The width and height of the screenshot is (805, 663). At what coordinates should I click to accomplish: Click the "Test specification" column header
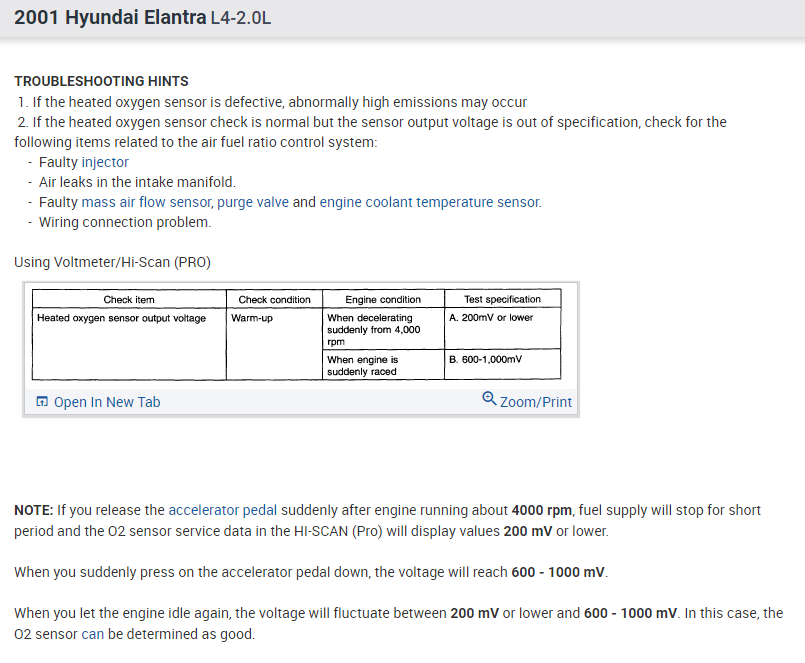pos(502,299)
